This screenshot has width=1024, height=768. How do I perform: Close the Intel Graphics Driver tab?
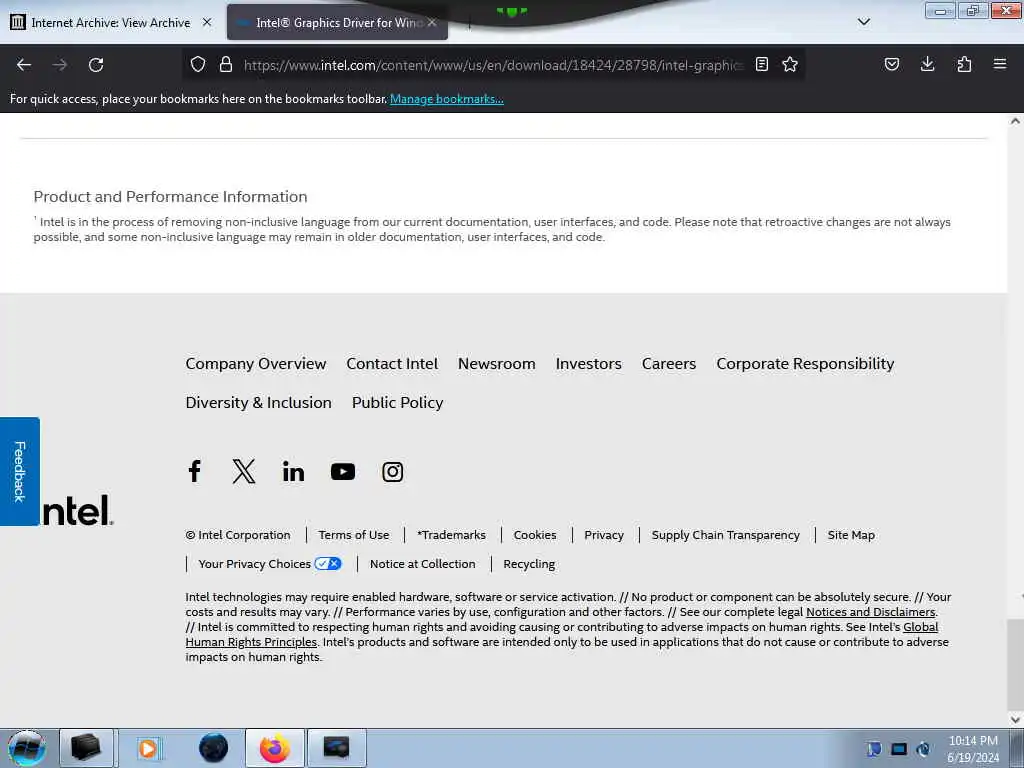point(432,22)
